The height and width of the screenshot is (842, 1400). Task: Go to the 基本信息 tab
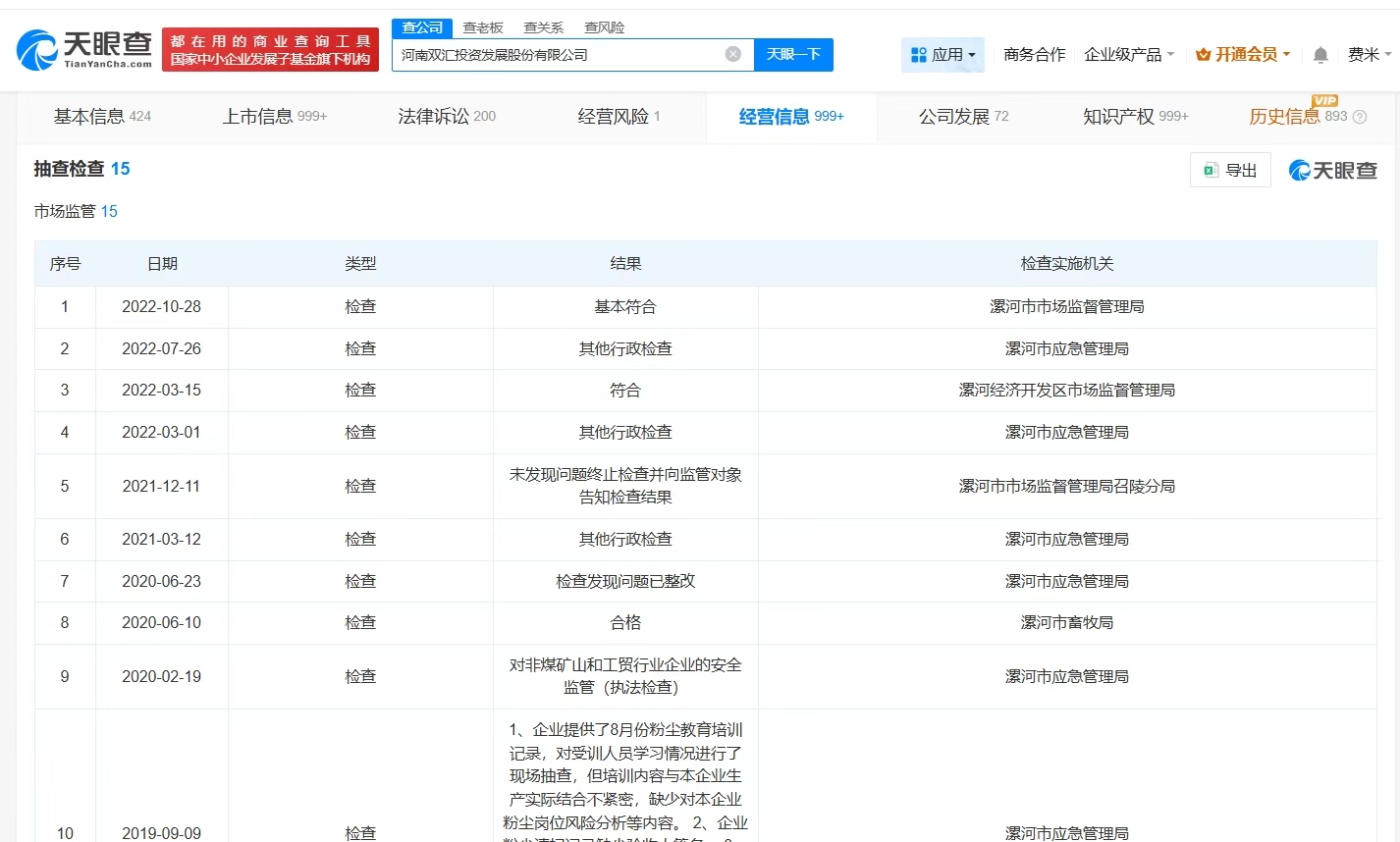pos(102,117)
